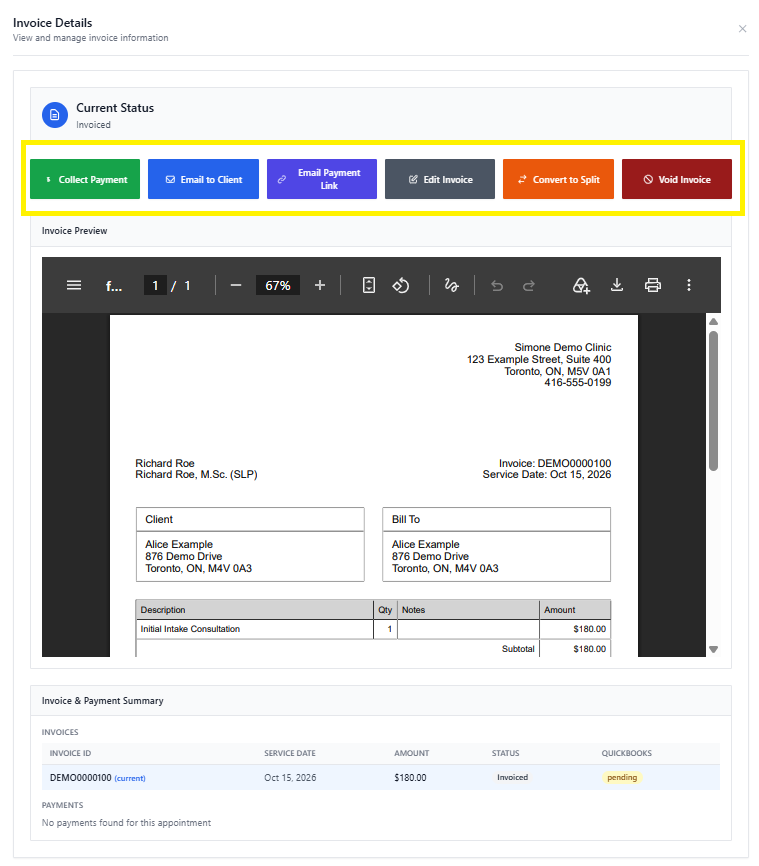
Task: Click the PDF scrollbar up arrow
Action: click(x=713, y=321)
